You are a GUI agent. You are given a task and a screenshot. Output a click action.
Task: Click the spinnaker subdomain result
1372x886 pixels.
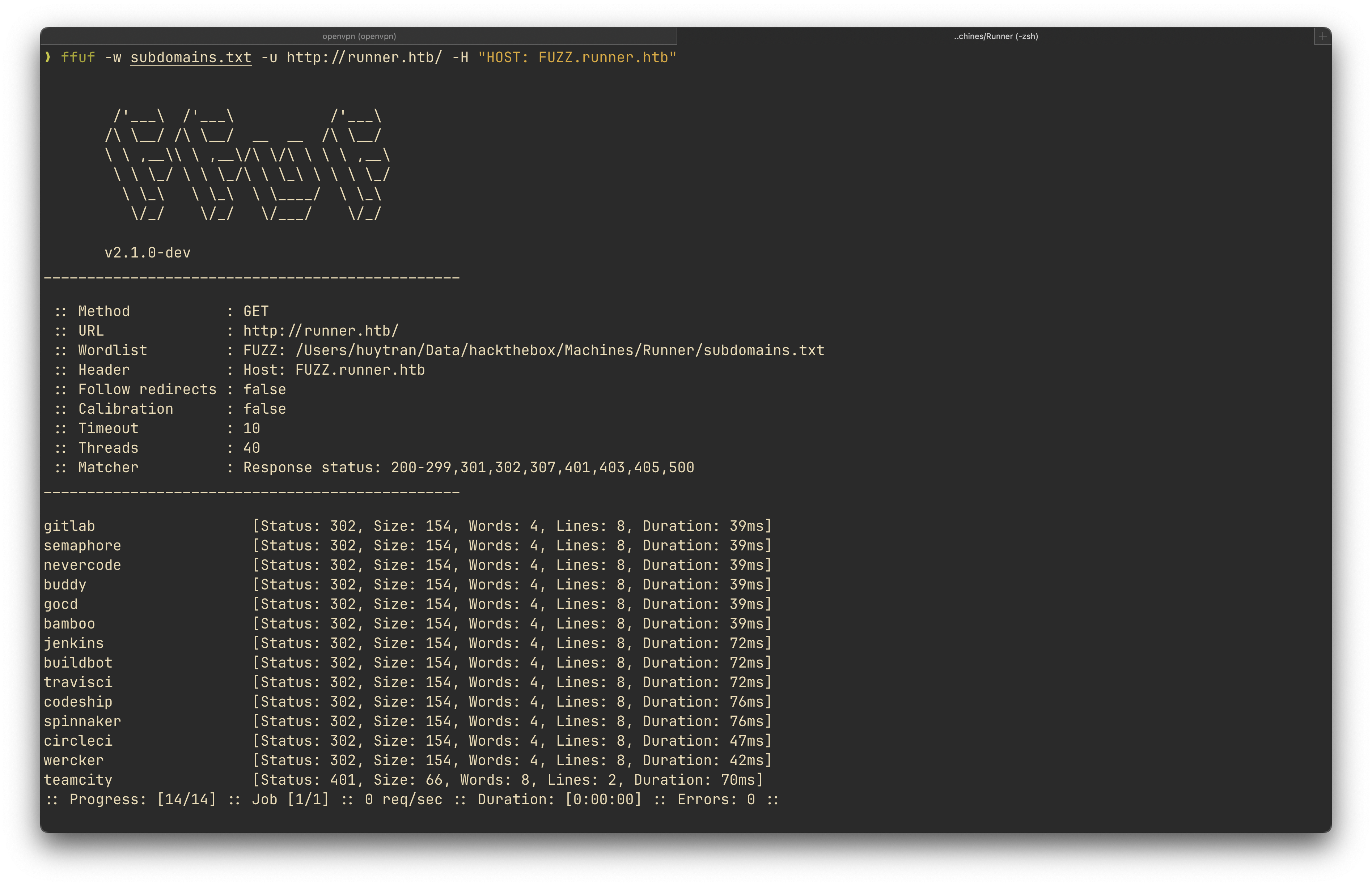click(82, 721)
